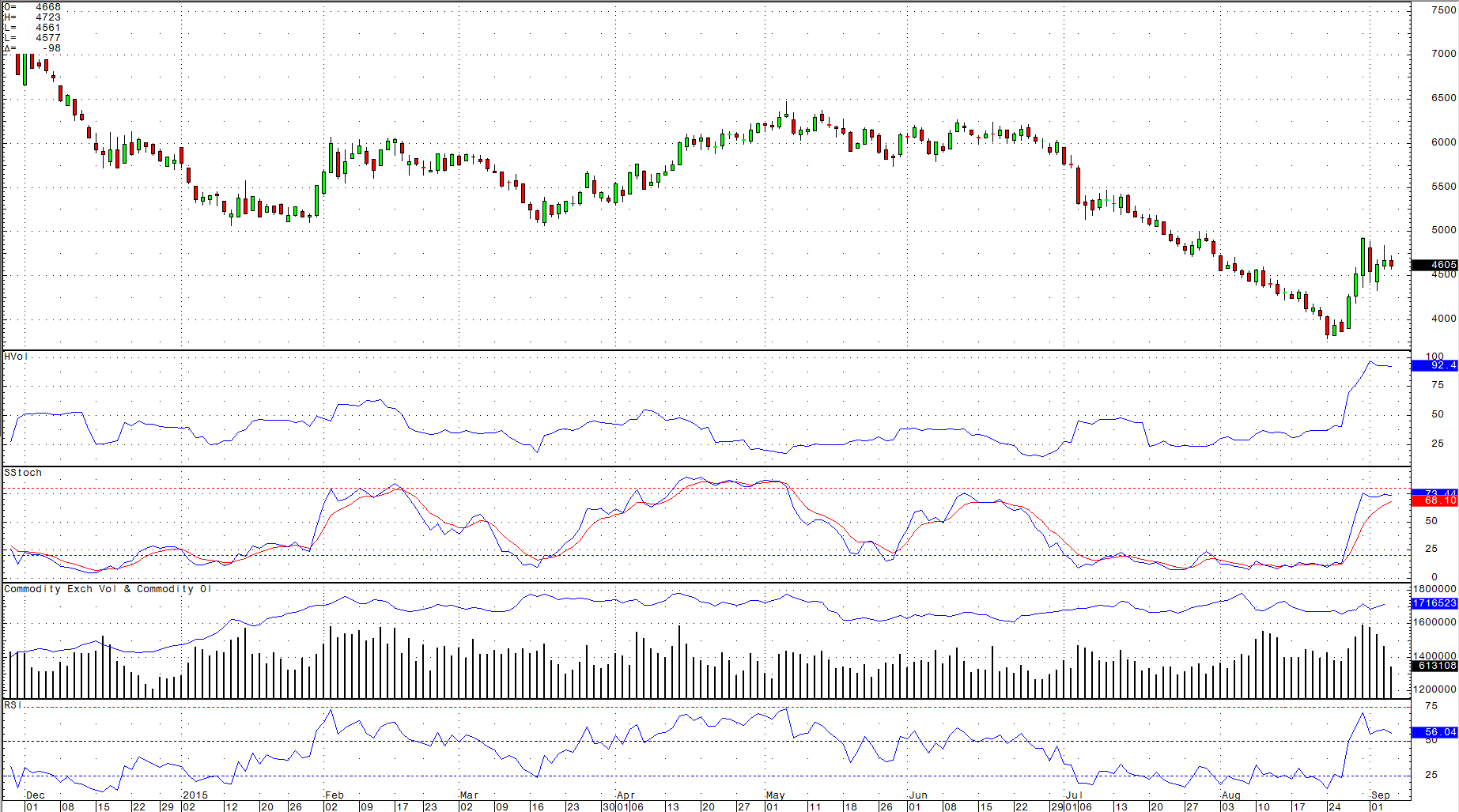The height and width of the screenshot is (812, 1459).
Task: Select the red SStoch value 68.10
Action: 1434,500
